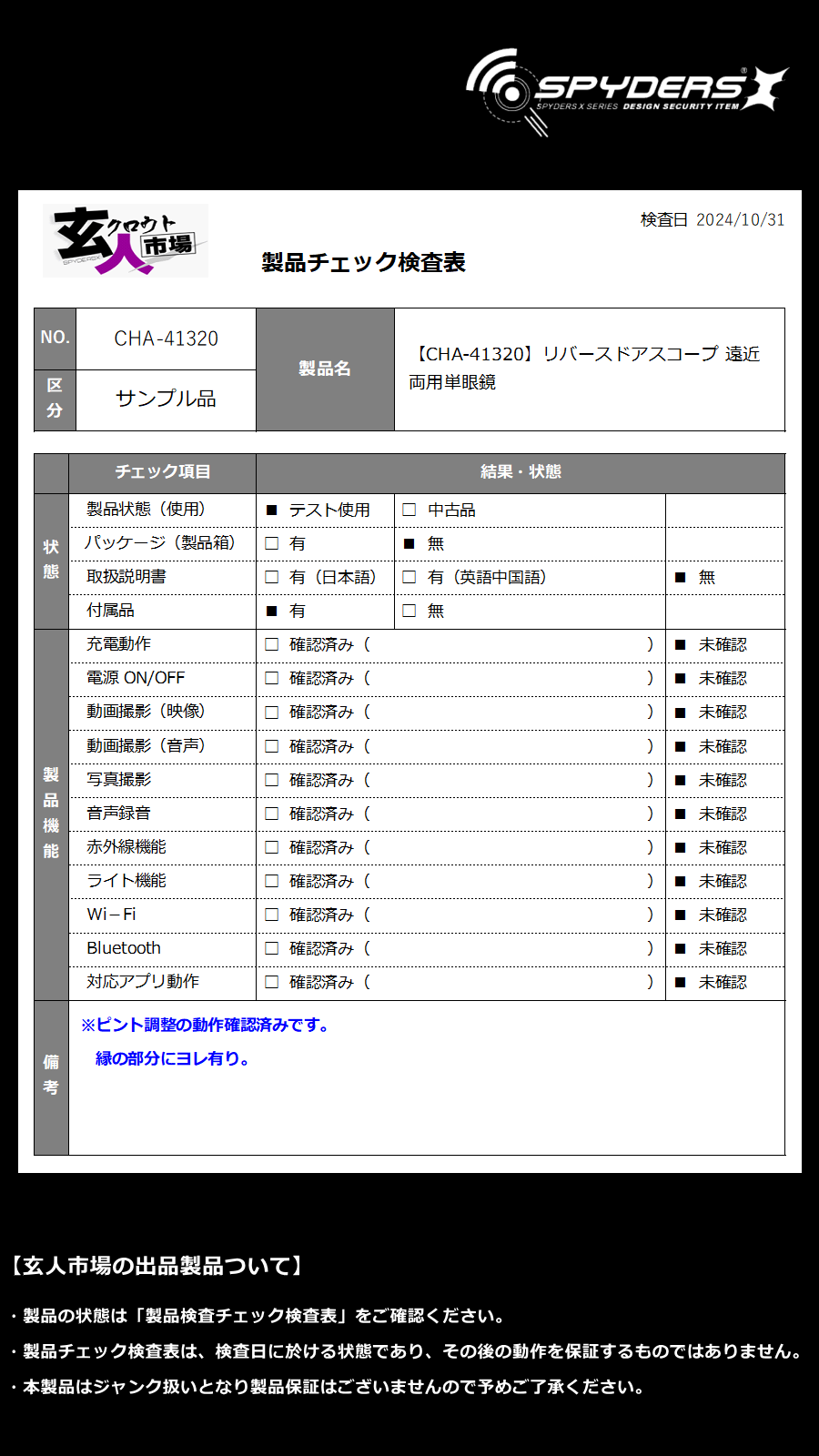Check 確認済み for 赤外線機能
The height and width of the screenshot is (1456, 819).
(271, 847)
